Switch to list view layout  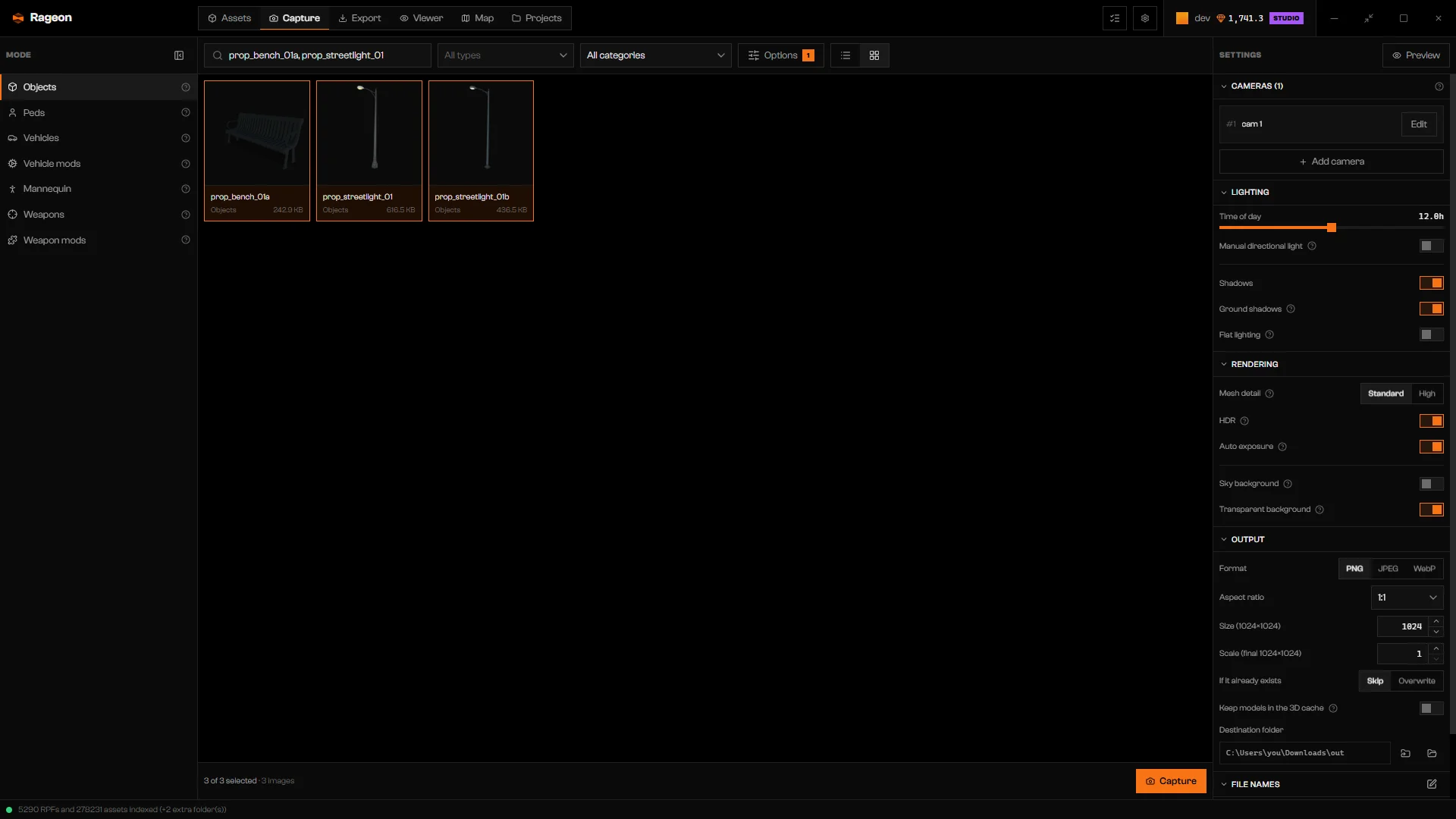coord(846,55)
